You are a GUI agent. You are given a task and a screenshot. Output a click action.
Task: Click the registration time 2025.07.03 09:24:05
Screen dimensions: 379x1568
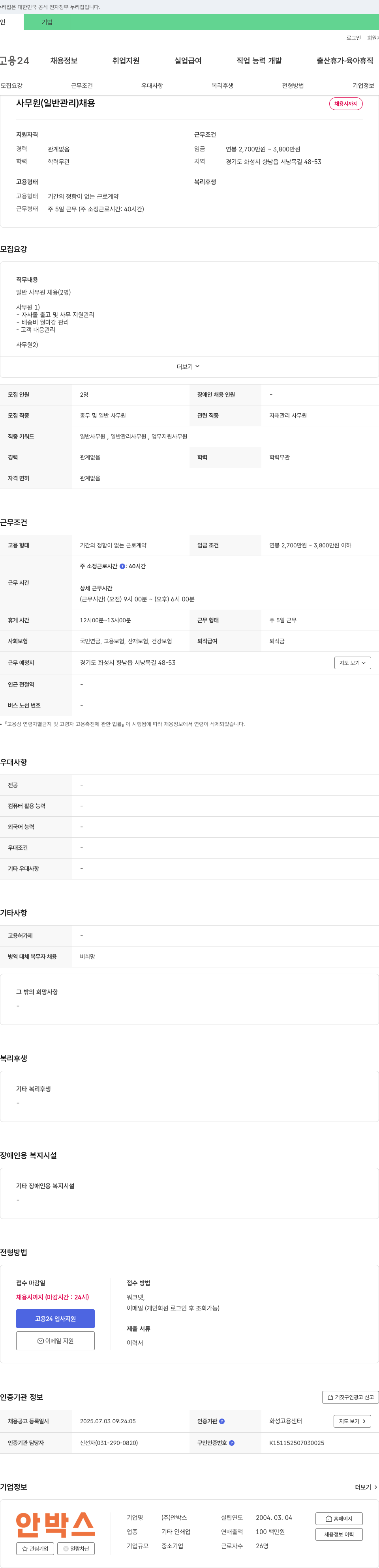point(108,1421)
